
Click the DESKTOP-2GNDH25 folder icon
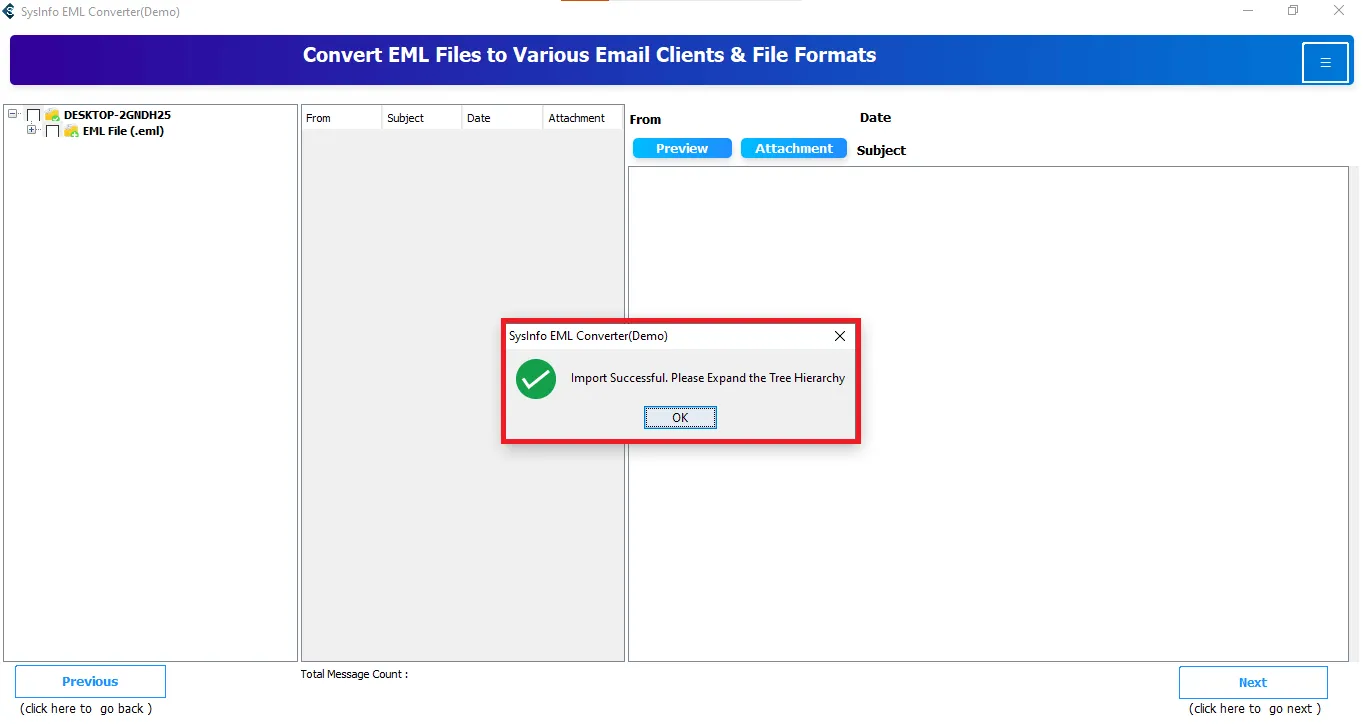53,115
